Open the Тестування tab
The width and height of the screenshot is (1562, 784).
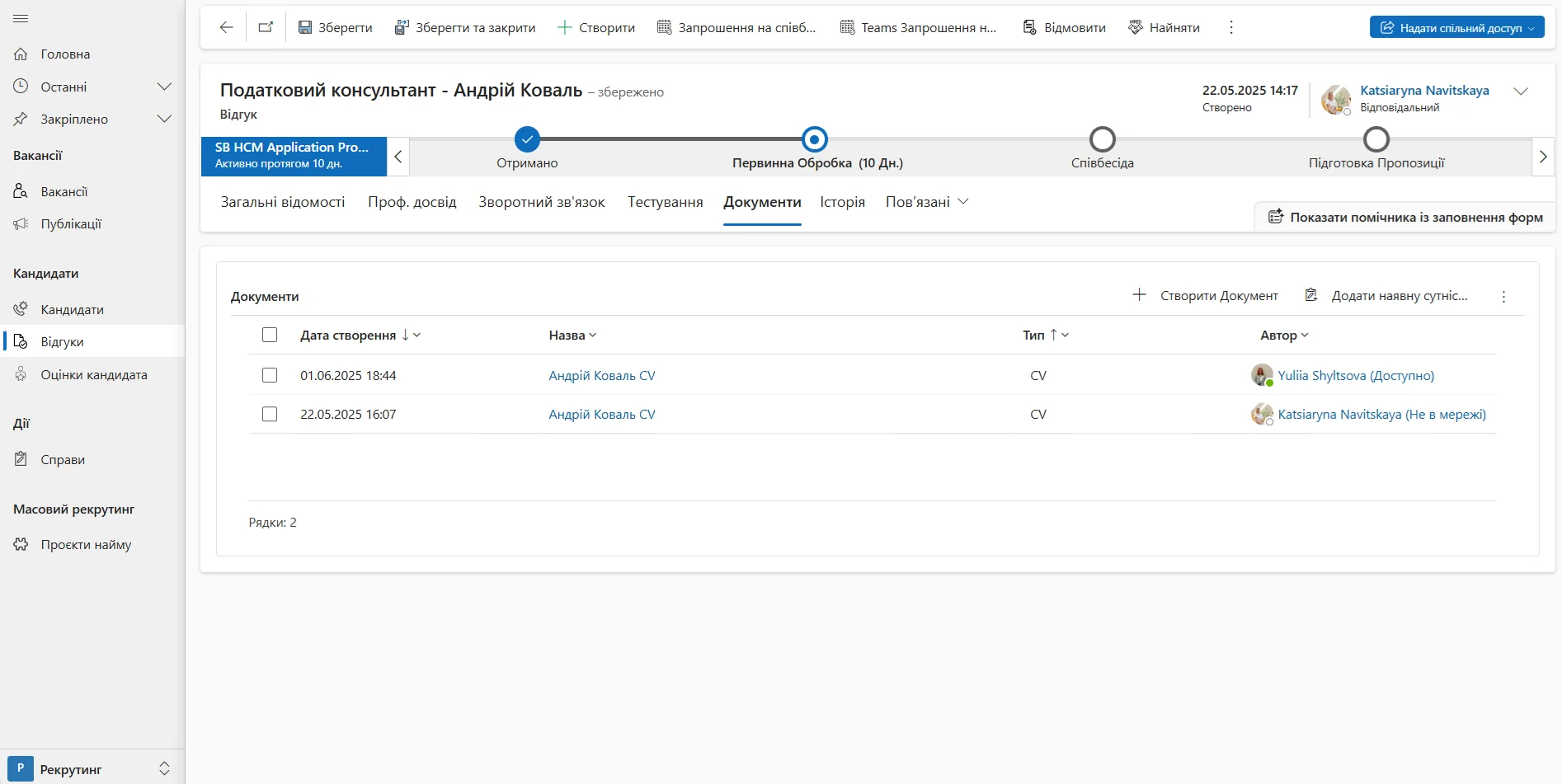click(665, 202)
